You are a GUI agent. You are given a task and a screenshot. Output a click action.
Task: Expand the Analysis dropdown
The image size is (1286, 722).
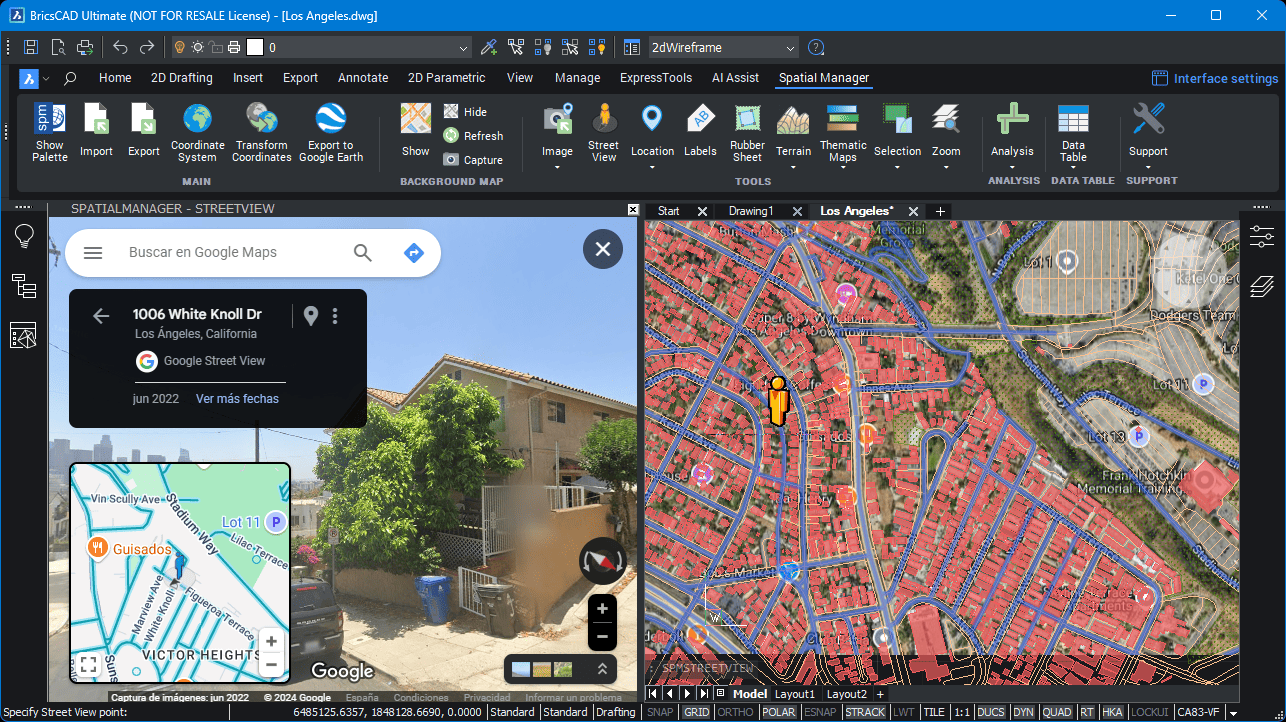(1012, 167)
